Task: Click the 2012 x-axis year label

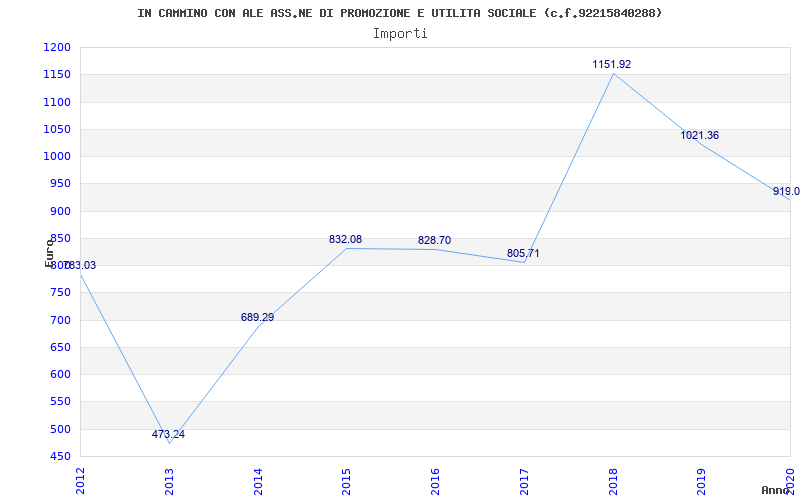Action: (x=80, y=481)
